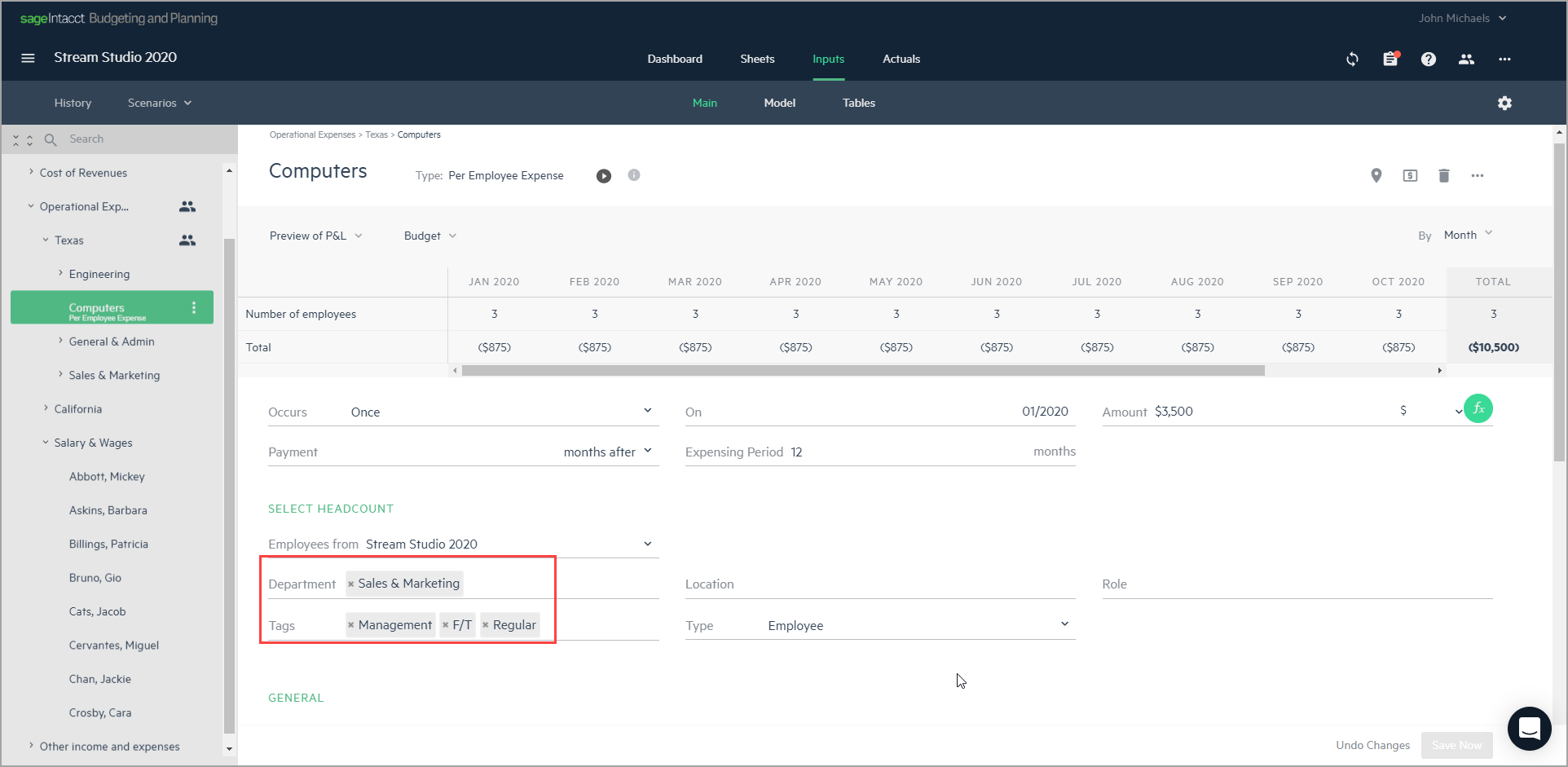
Task: Click the Role input field
Action: pyautogui.click(x=1297, y=584)
